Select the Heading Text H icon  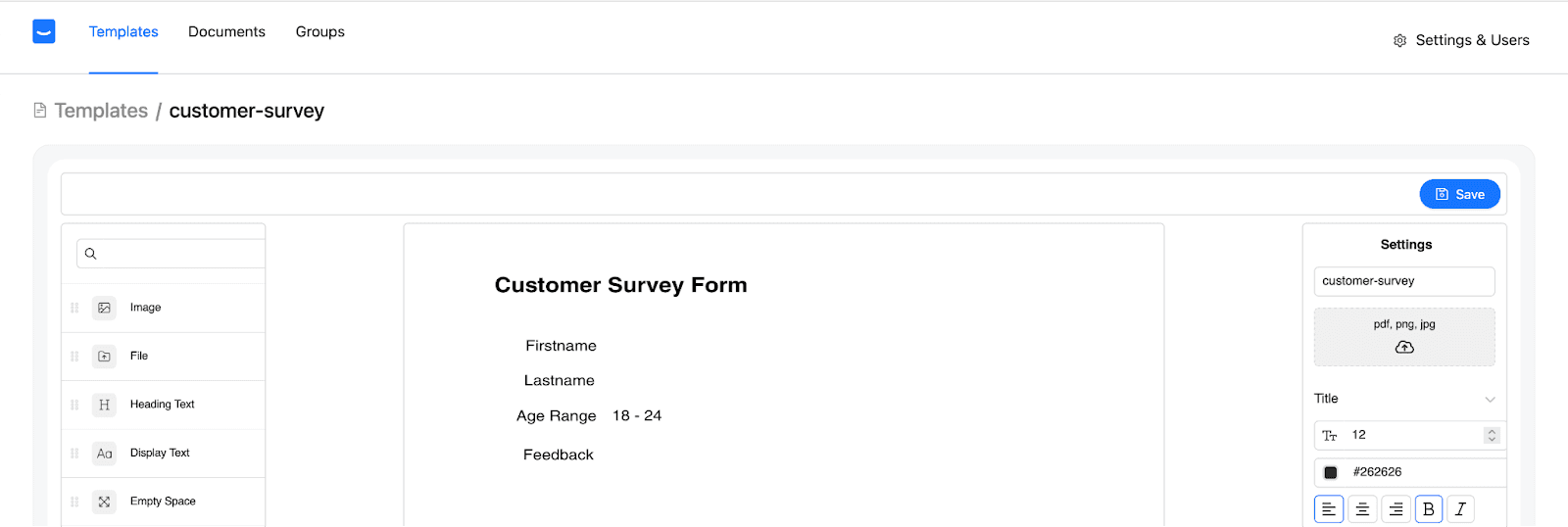[x=104, y=405]
